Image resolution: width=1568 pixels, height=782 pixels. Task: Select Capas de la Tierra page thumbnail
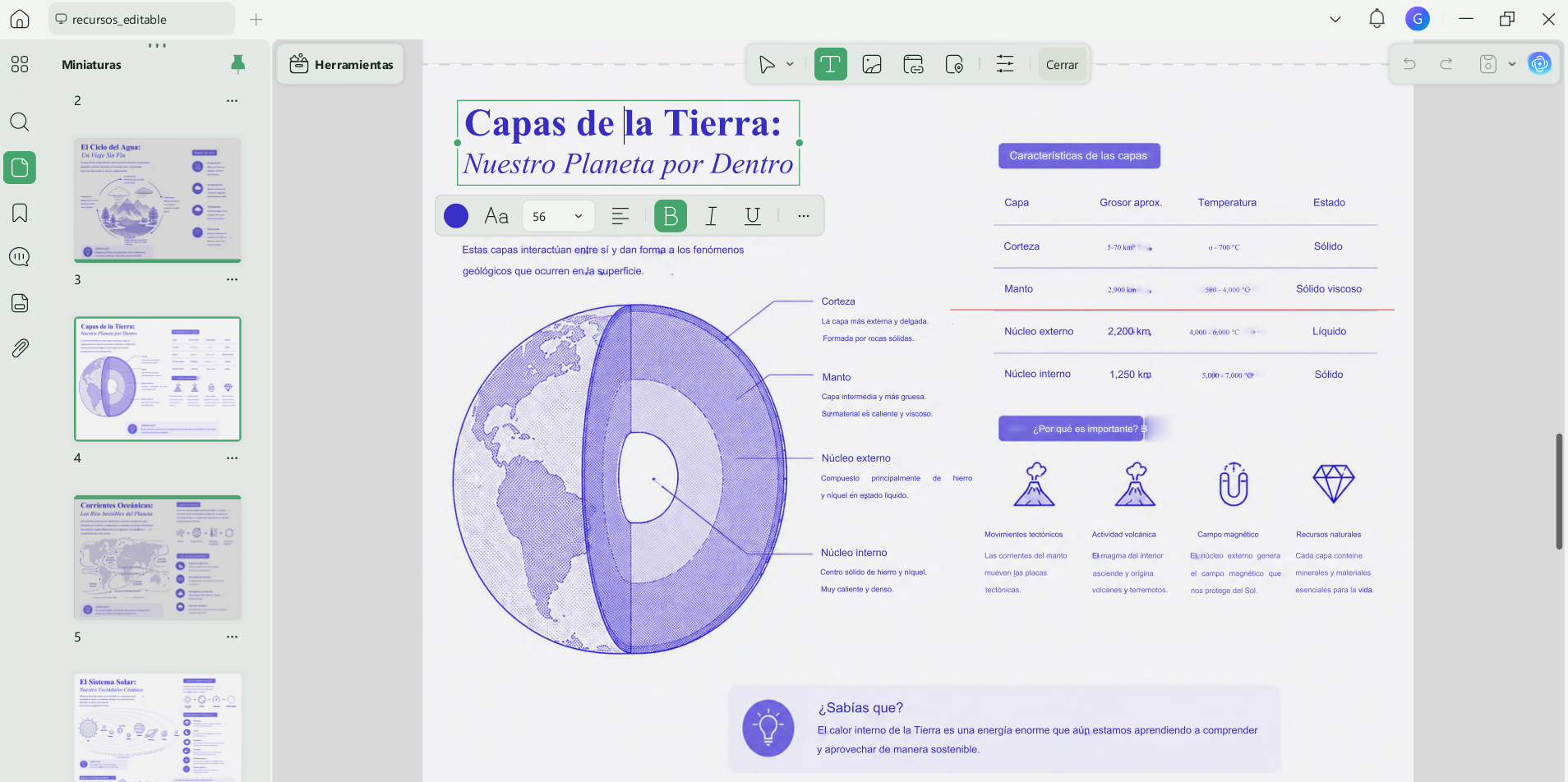158,379
